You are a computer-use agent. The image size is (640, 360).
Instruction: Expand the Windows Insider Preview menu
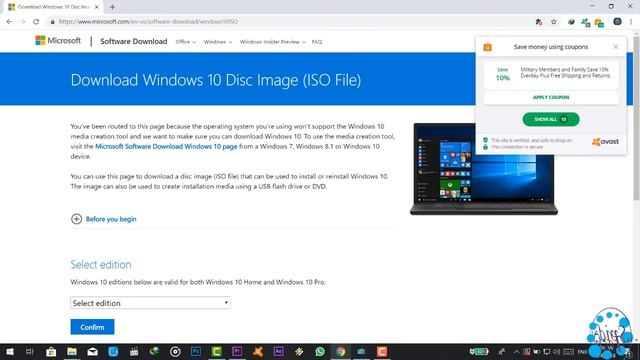(x=272, y=42)
